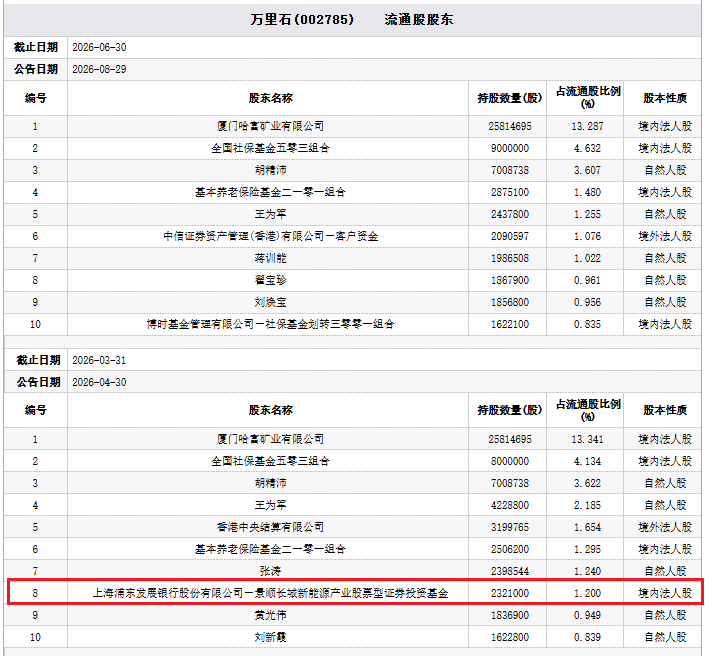Click ratio value 13.287
Viewport: 708px width, 656px height.
tap(587, 126)
